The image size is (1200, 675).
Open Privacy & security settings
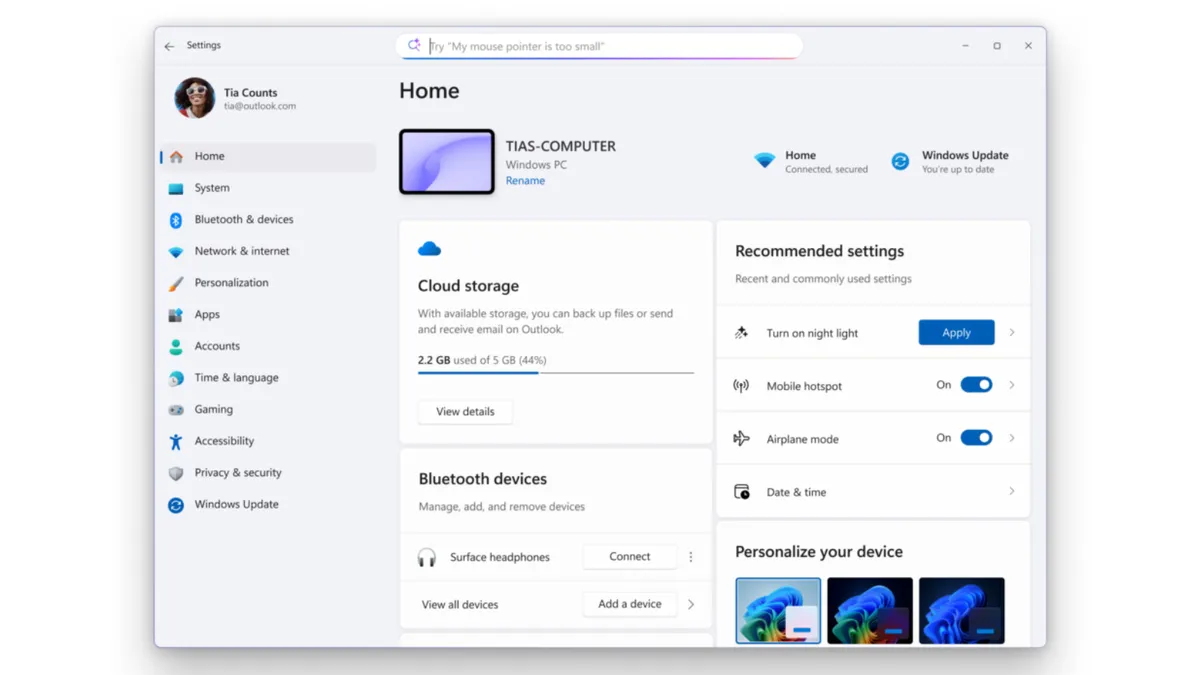pyautogui.click(x=240, y=472)
